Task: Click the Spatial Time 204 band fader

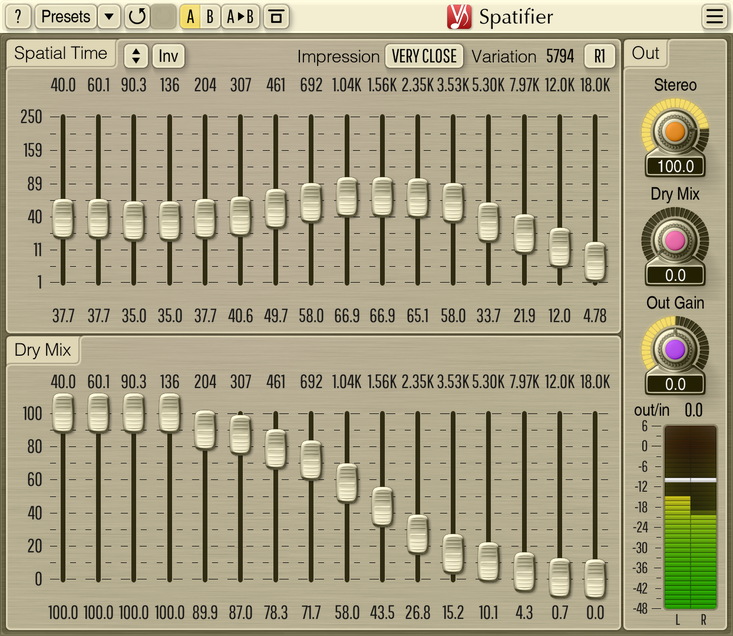Action: 205,219
